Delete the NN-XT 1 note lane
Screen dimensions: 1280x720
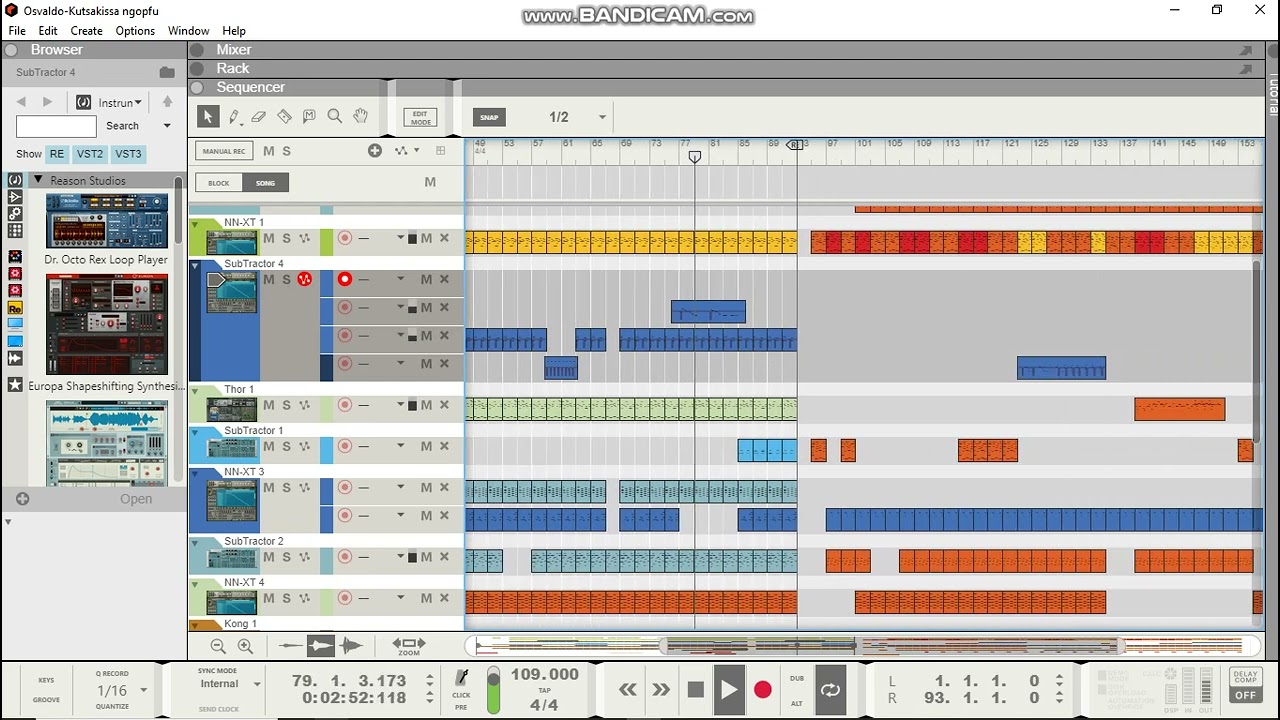click(x=444, y=238)
